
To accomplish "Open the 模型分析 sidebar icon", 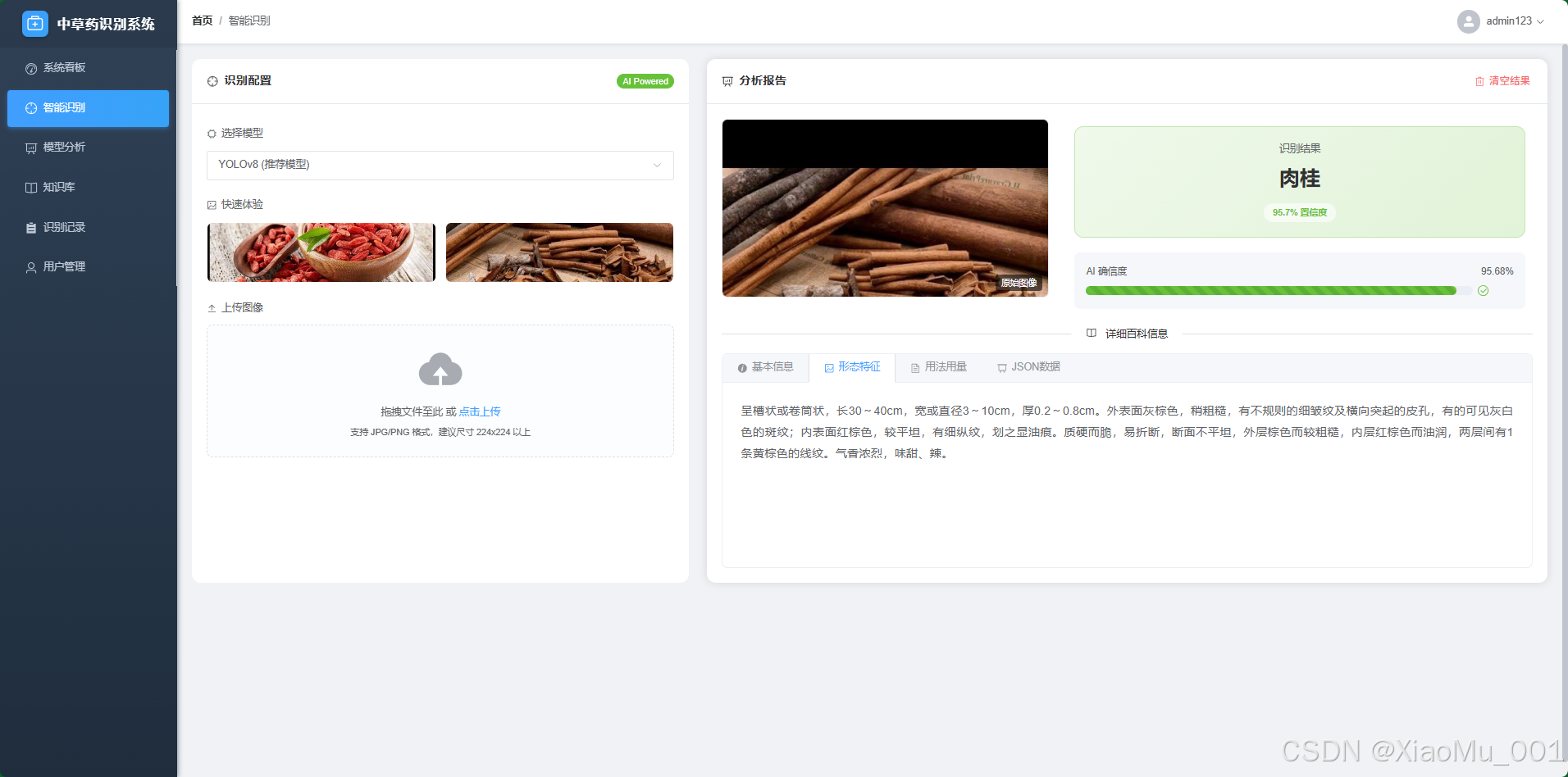I will tap(31, 147).
